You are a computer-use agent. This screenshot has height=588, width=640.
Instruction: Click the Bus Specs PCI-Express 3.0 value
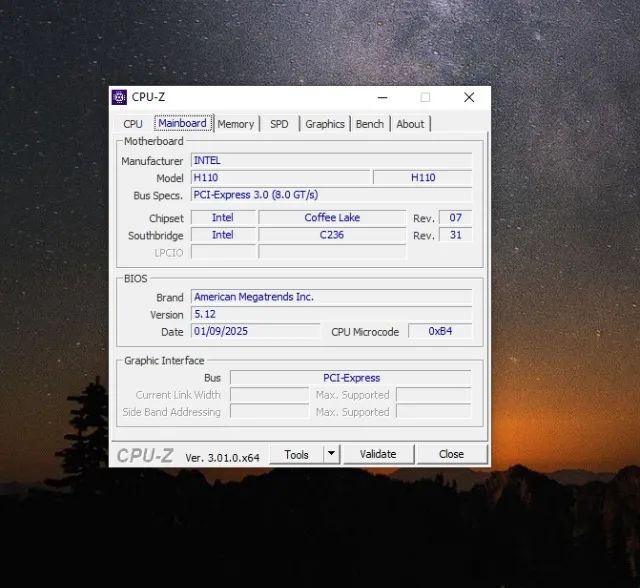[331, 195]
